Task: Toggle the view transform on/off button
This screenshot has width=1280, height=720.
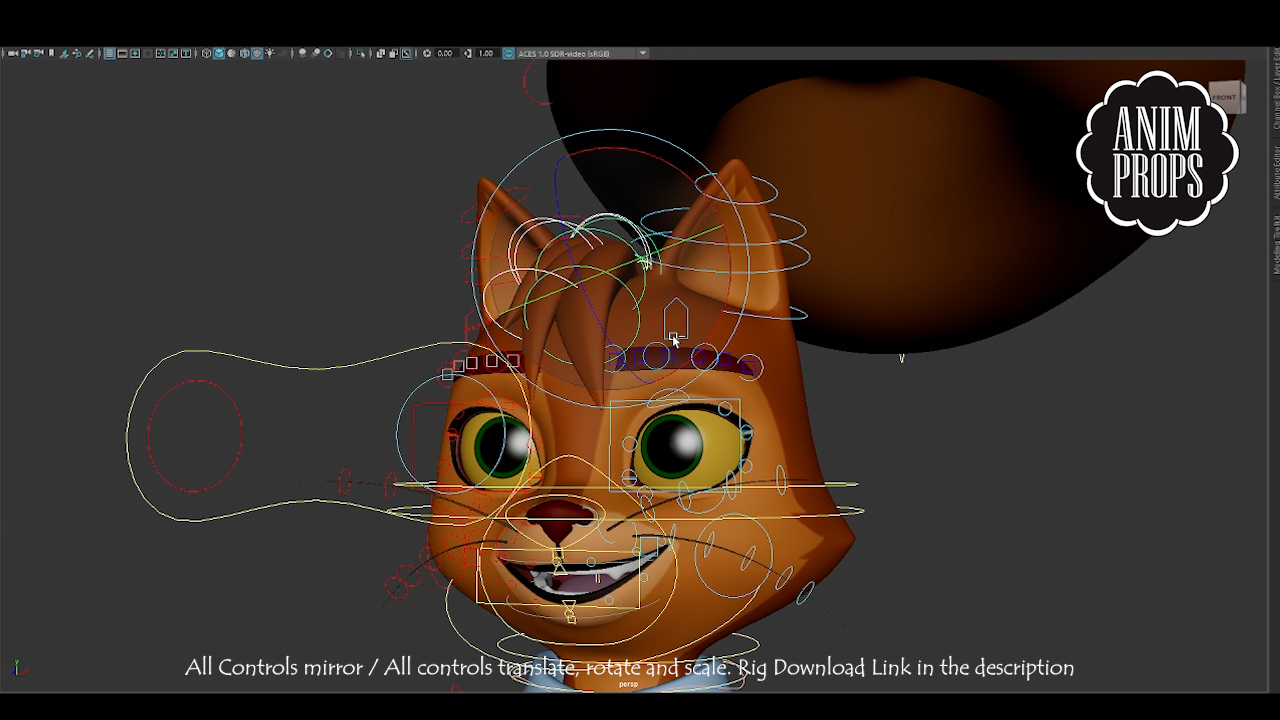Action: point(508,53)
